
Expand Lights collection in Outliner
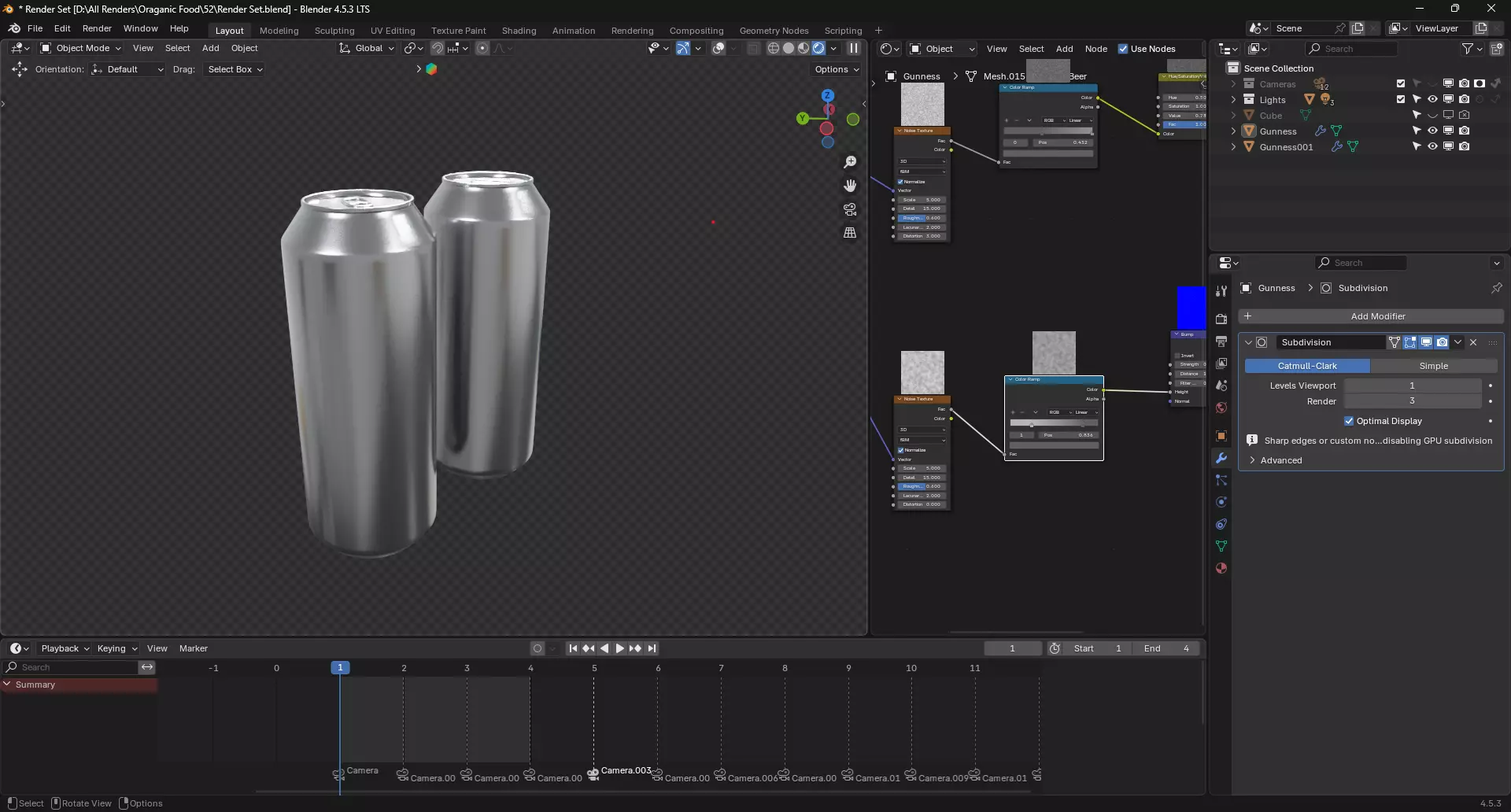1233,100
